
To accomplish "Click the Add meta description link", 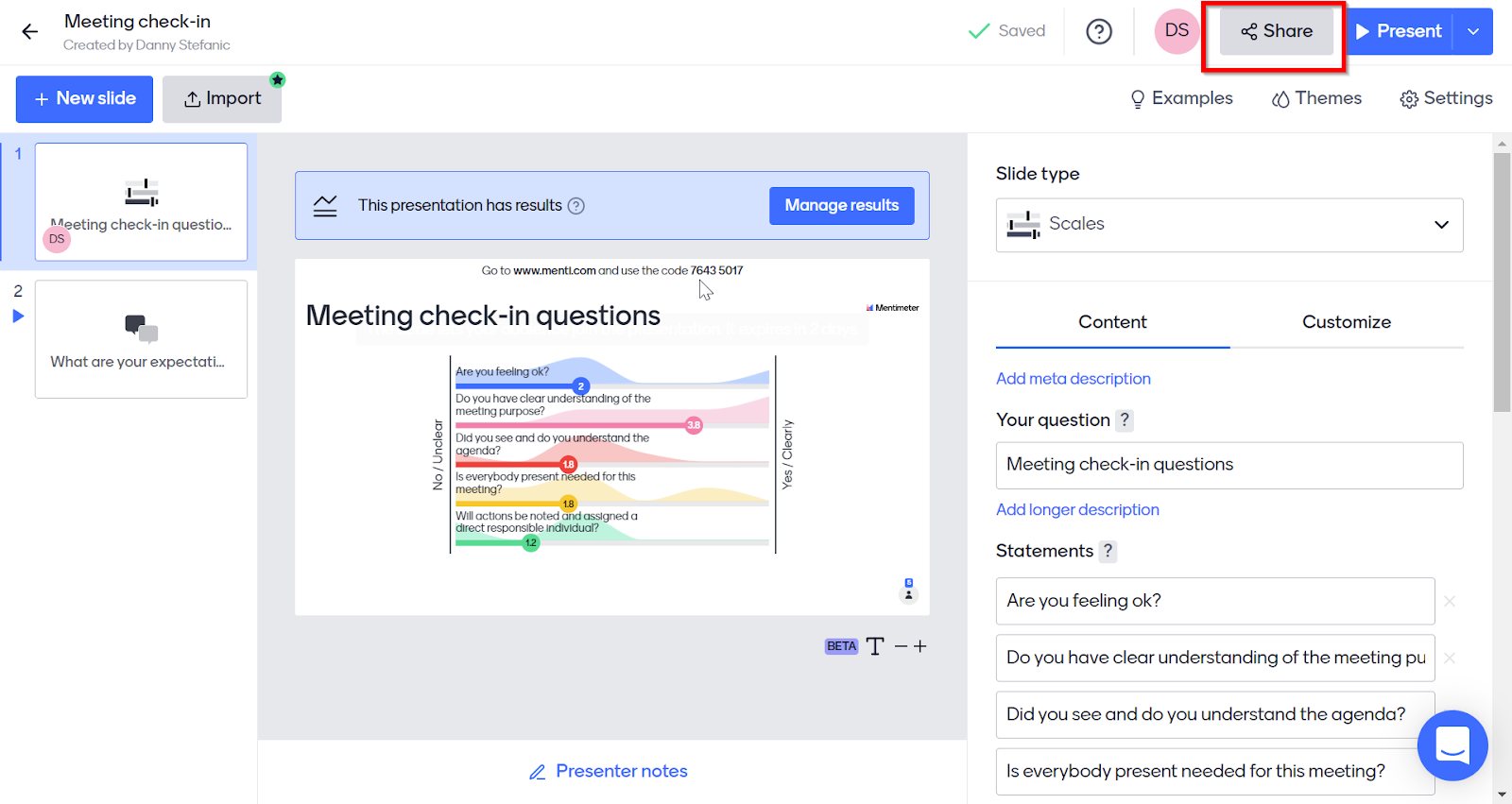I will tap(1073, 379).
